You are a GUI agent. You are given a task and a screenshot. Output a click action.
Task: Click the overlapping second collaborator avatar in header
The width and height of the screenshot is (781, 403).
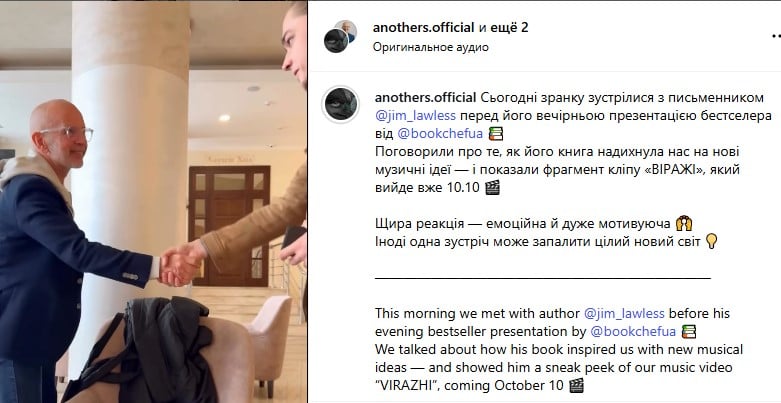click(x=347, y=29)
